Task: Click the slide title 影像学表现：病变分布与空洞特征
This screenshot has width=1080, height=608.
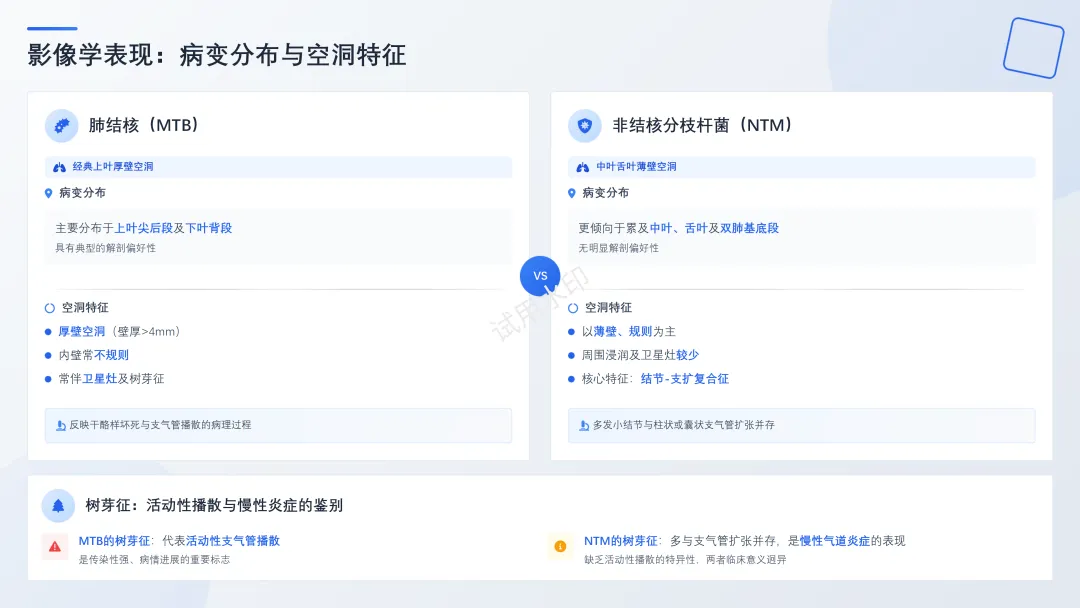Action: point(217,55)
